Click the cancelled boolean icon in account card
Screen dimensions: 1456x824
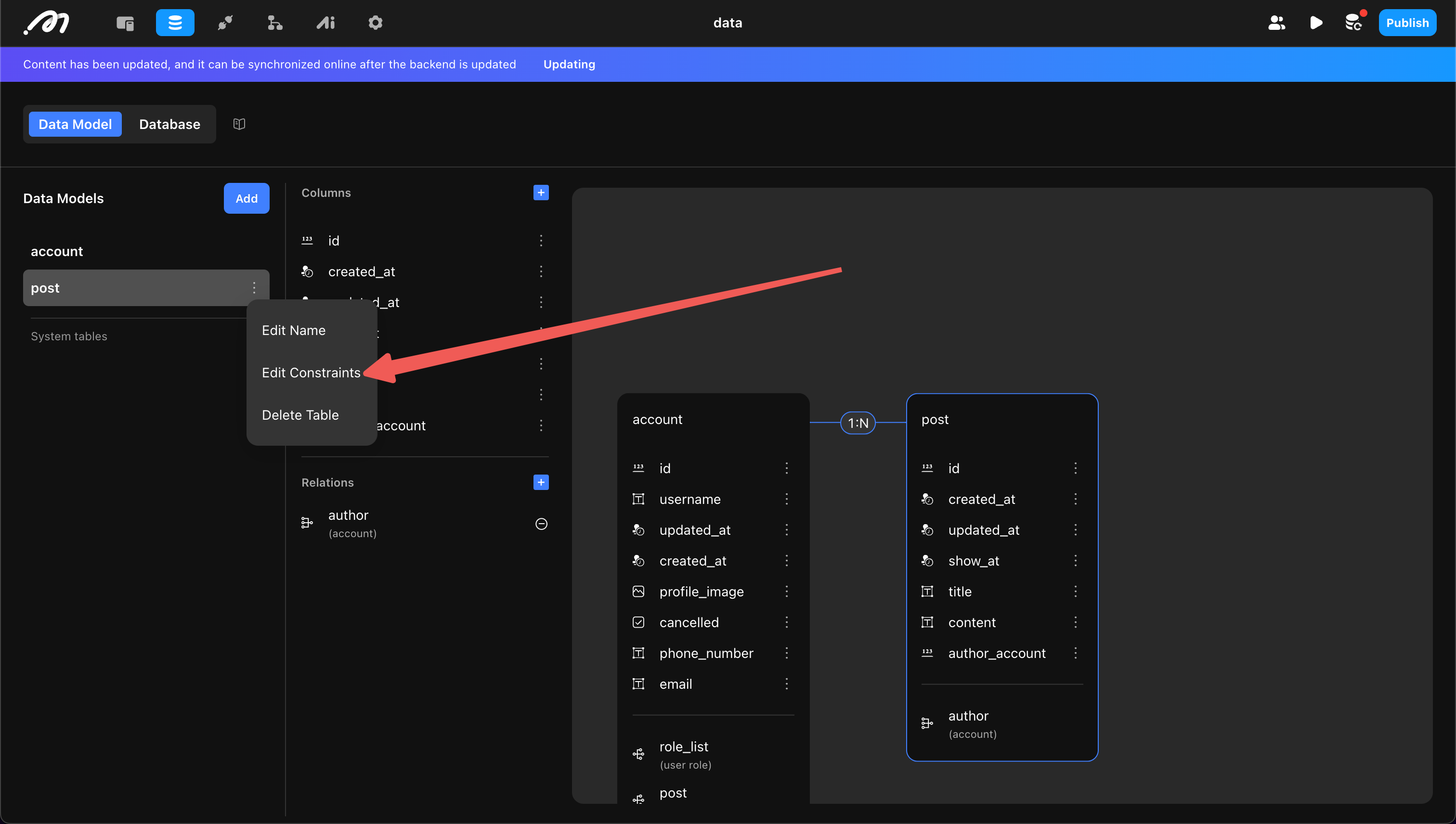coord(638,622)
